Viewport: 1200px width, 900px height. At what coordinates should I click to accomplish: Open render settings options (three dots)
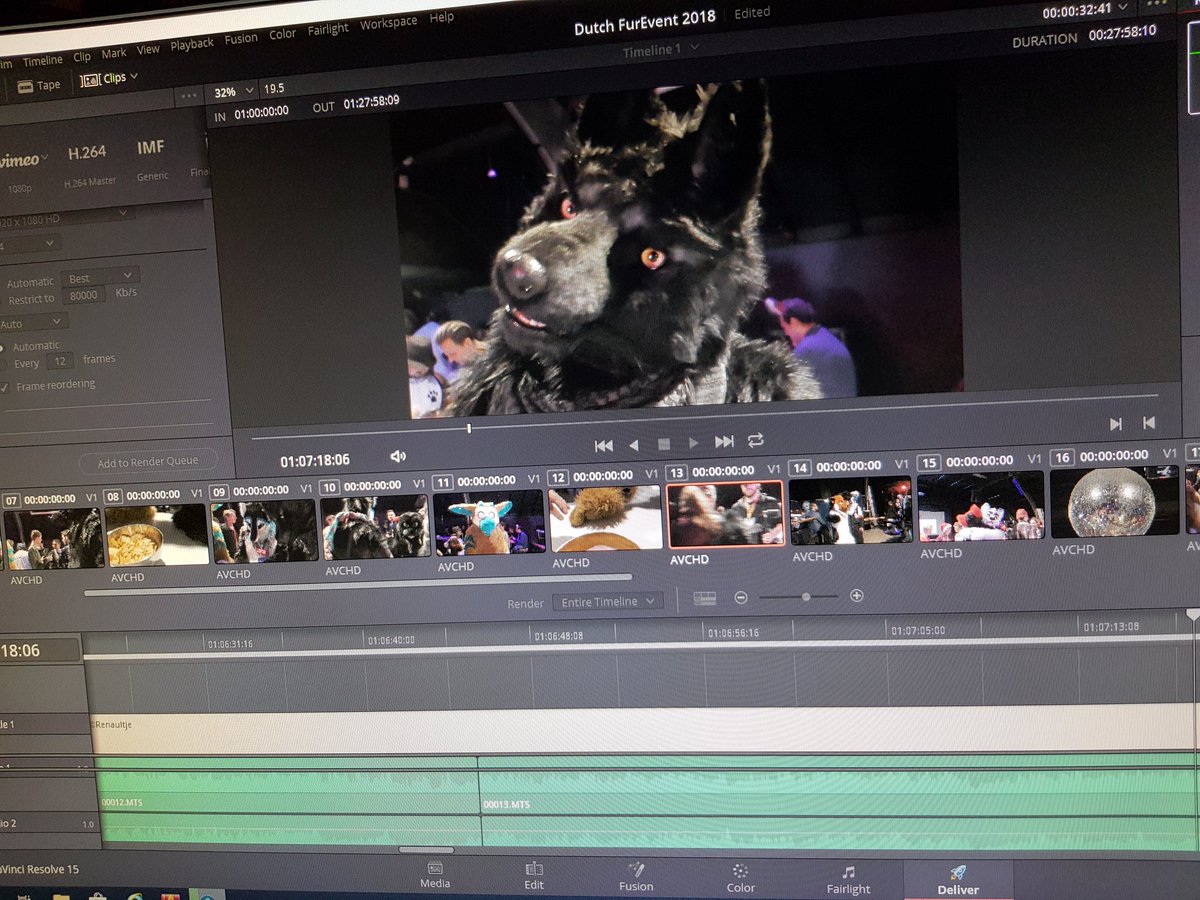(x=187, y=97)
